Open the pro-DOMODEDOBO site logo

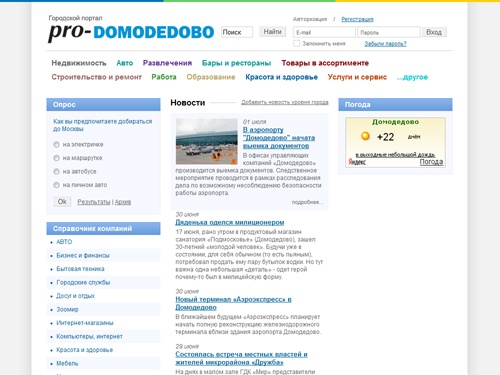pos(131,32)
